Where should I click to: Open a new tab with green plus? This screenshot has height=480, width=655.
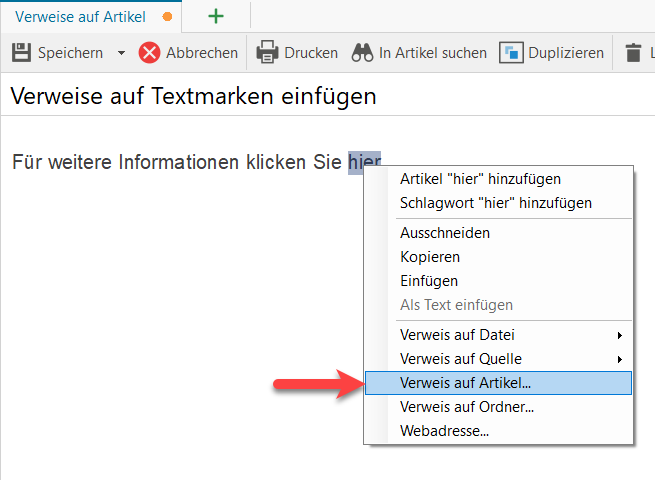tap(216, 17)
